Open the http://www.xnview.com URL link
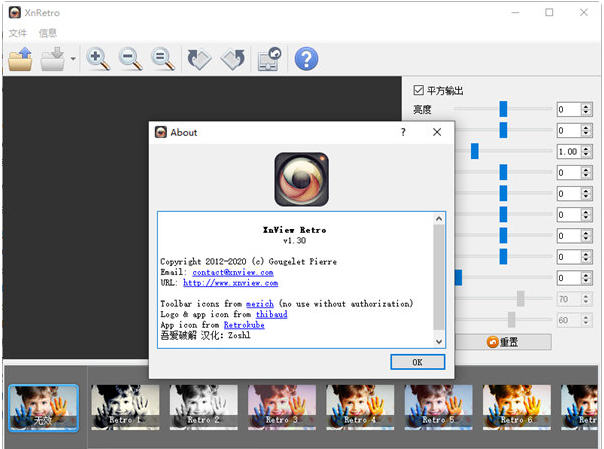This screenshot has height=449, width=604. pos(228,283)
